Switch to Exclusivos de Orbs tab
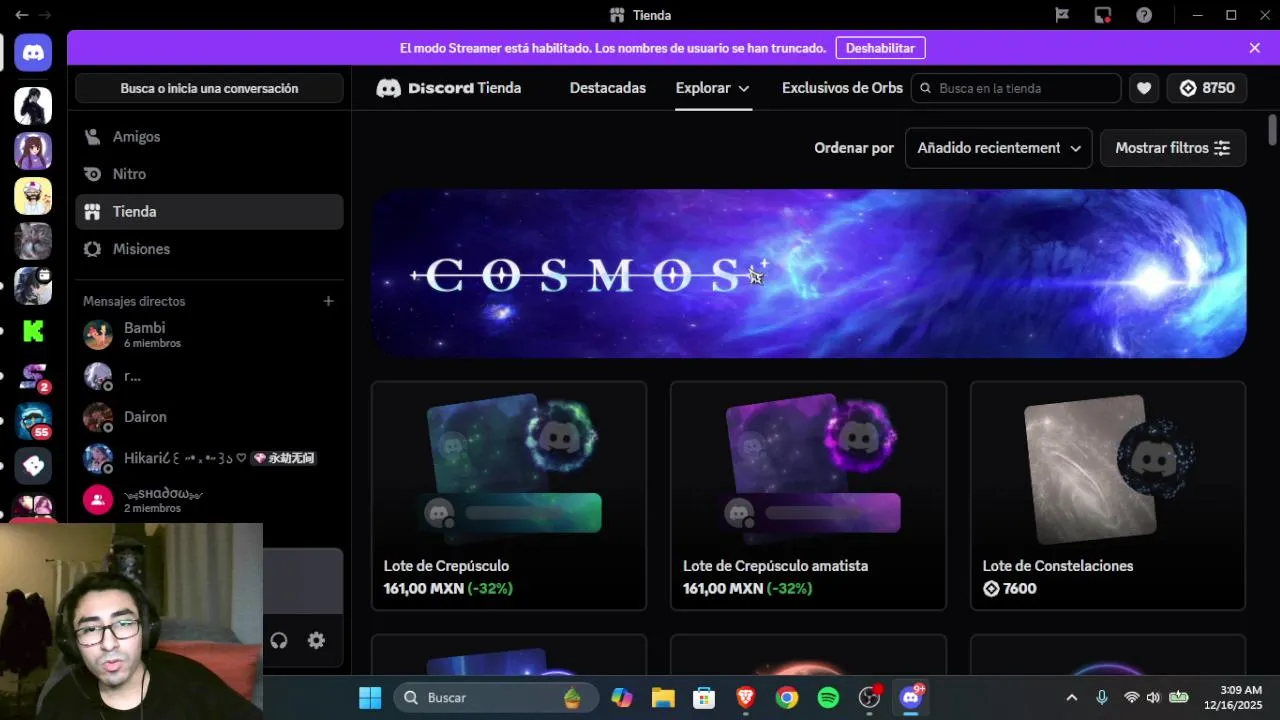The height and width of the screenshot is (720, 1280). coord(842,88)
